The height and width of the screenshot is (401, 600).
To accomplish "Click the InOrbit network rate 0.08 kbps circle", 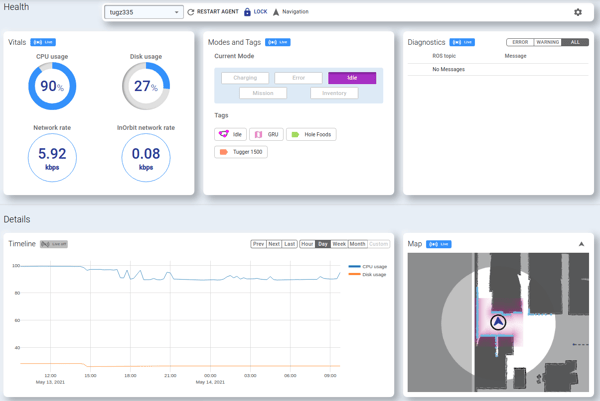I will (x=146, y=158).
